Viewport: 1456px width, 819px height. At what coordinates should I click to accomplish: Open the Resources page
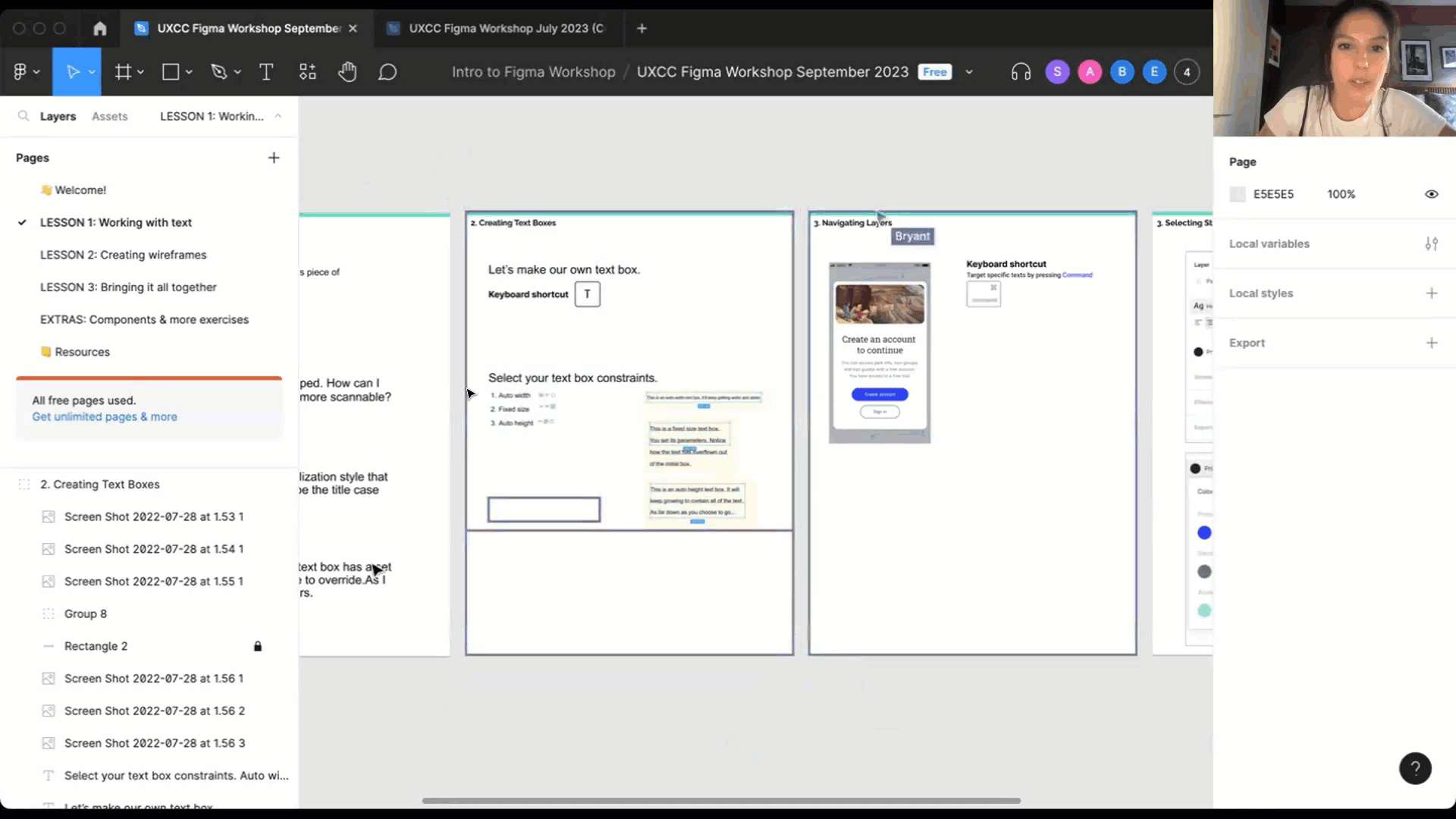point(75,352)
